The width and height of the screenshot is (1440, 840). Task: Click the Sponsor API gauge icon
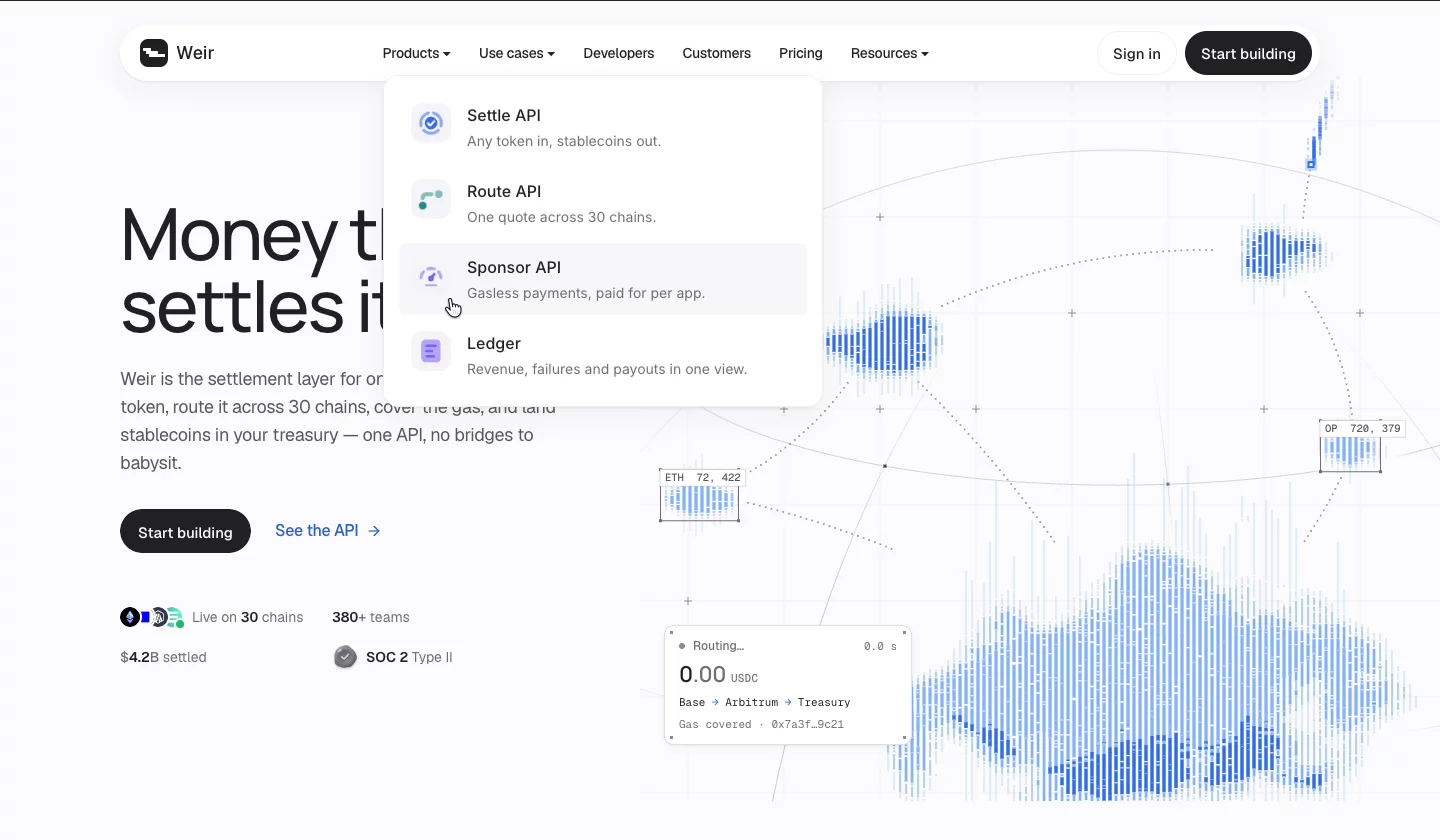pyautogui.click(x=431, y=275)
